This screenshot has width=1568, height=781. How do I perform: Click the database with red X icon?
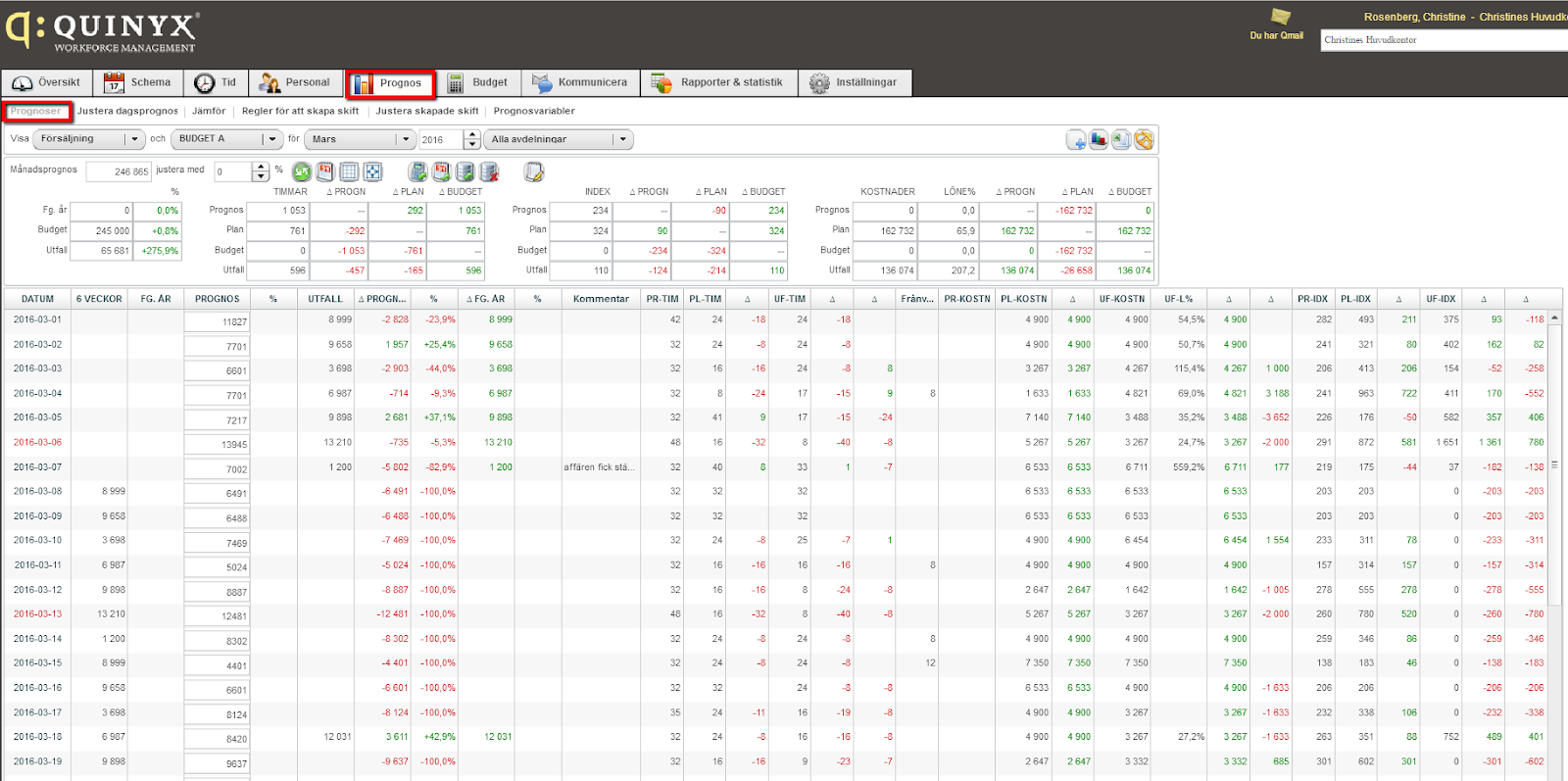[x=489, y=172]
